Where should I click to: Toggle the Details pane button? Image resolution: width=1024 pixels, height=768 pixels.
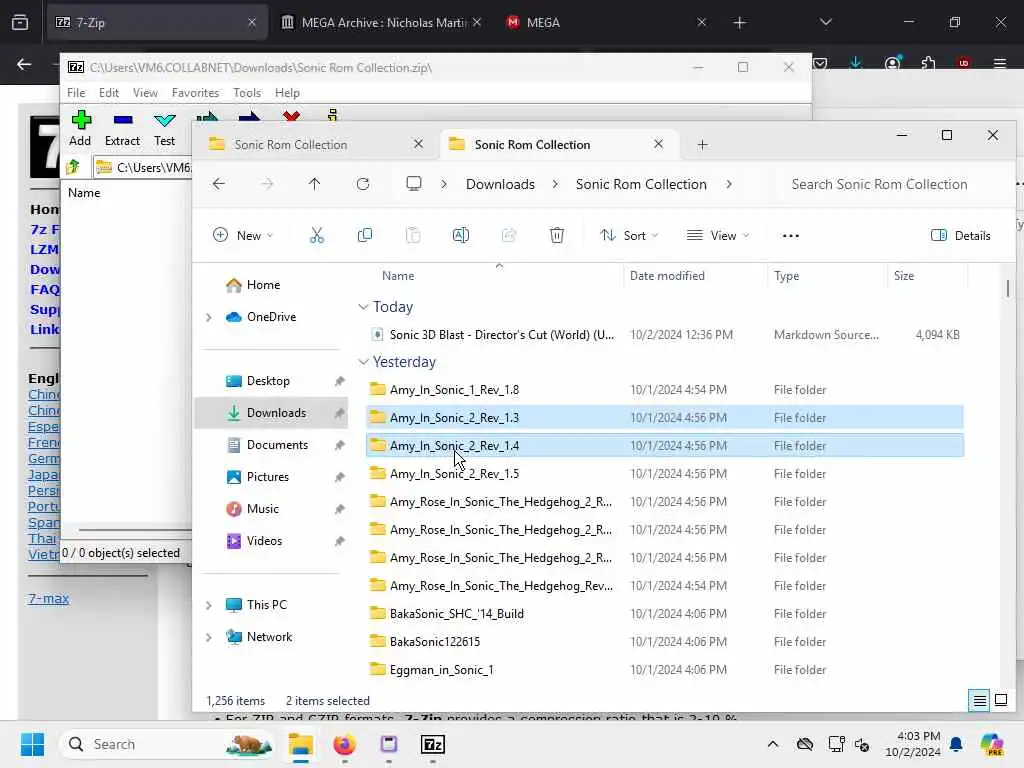(961, 235)
